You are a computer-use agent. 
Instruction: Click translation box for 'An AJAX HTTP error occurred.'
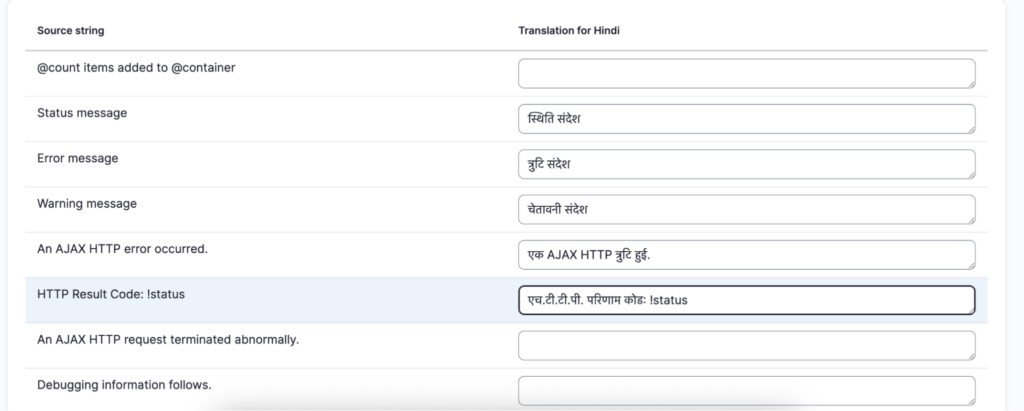(746, 254)
